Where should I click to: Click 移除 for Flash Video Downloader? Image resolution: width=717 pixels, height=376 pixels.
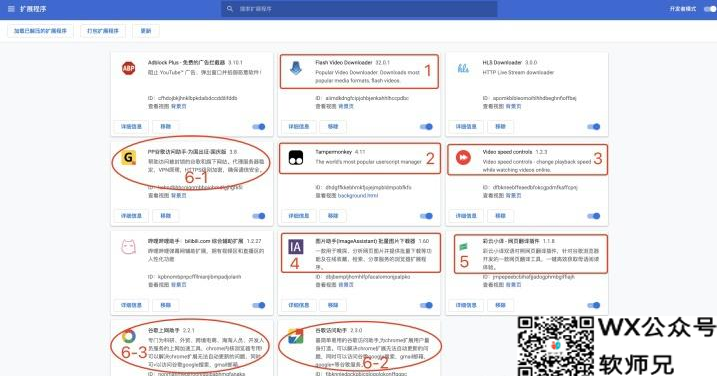click(333, 127)
